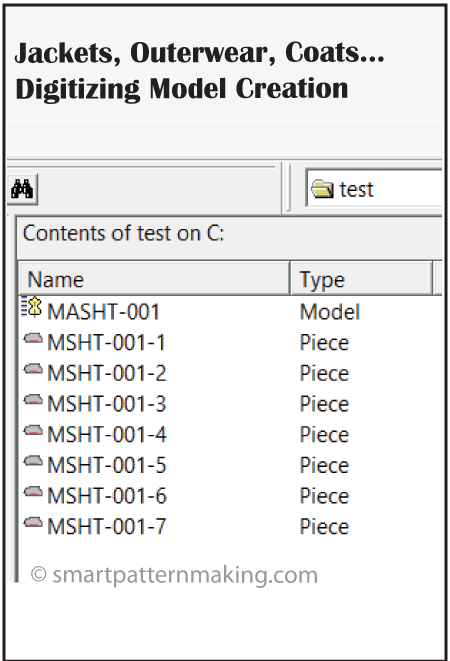The image size is (450, 661).
Task: Click the yellow folder icon next to test
Action: [323, 189]
